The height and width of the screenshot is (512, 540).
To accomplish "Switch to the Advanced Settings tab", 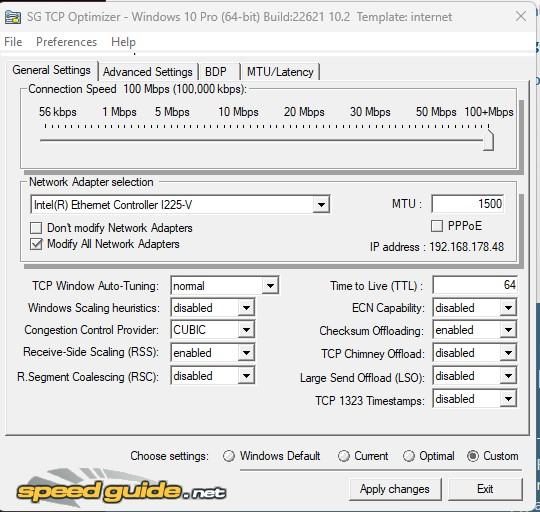I will 148,72.
